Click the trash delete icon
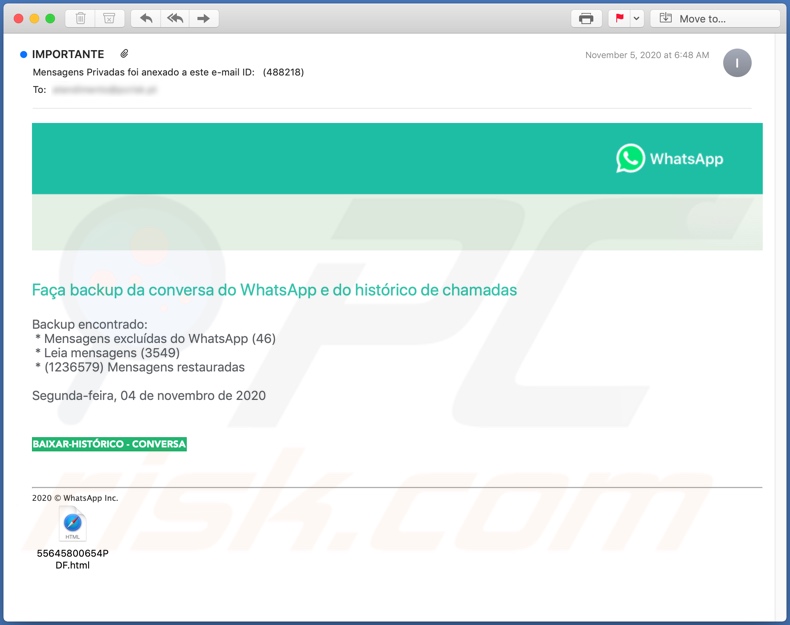This screenshot has height=625, width=790. point(80,19)
